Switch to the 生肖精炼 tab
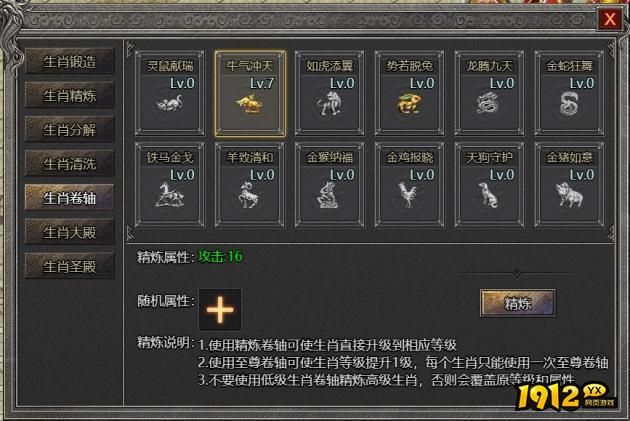 tap(70, 96)
